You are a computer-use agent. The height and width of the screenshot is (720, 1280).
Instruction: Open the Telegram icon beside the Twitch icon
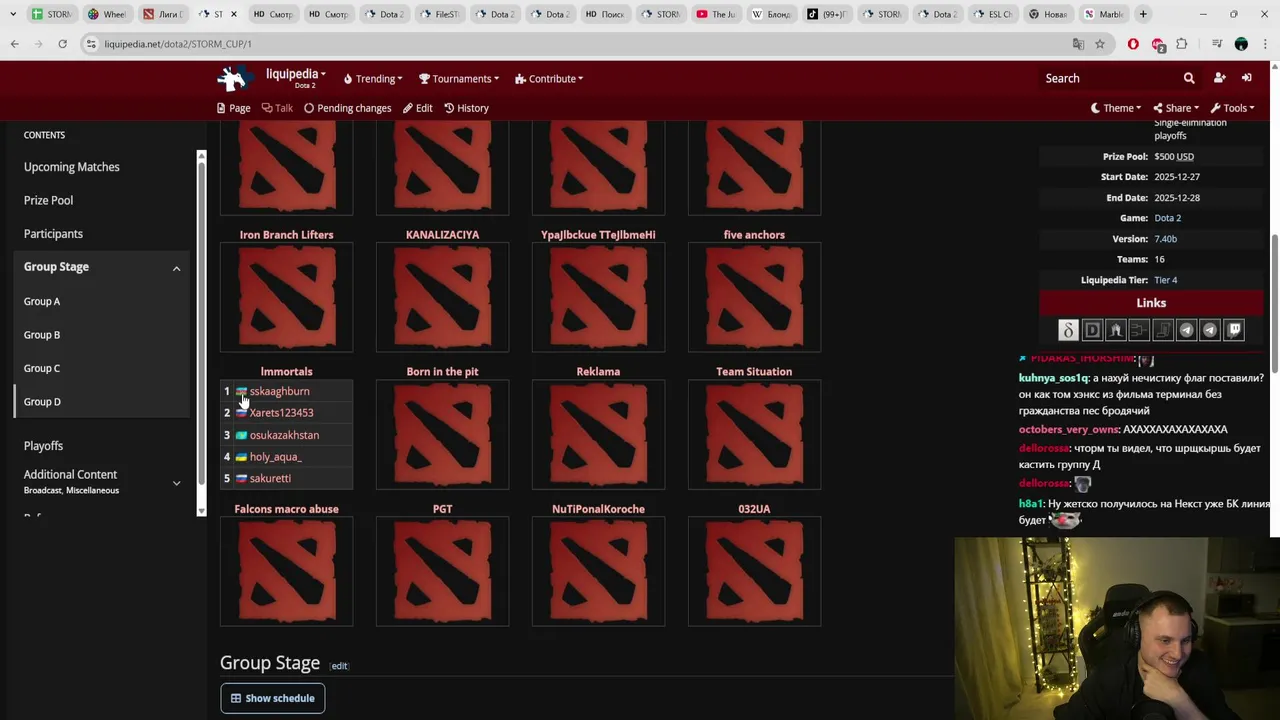click(1210, 330)
